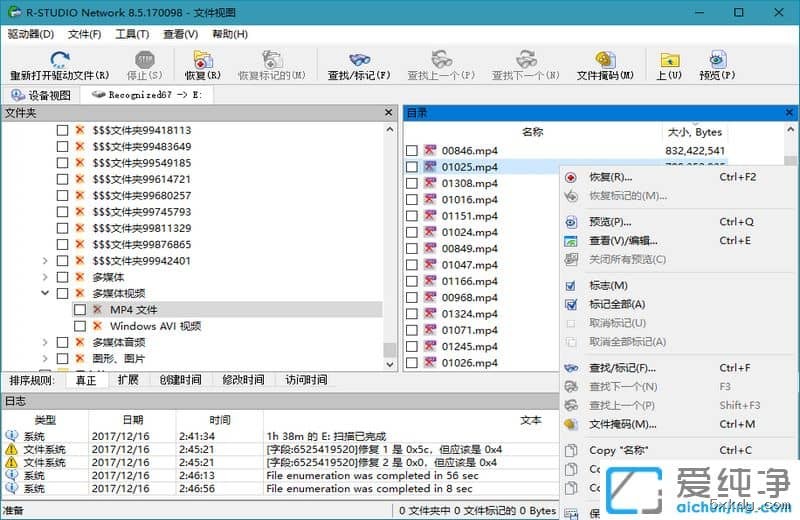Image resolution: width=800 pixels, height=520 pixels.
Task: Check the box for 01016.mp4
Action: tap(412, 200)
